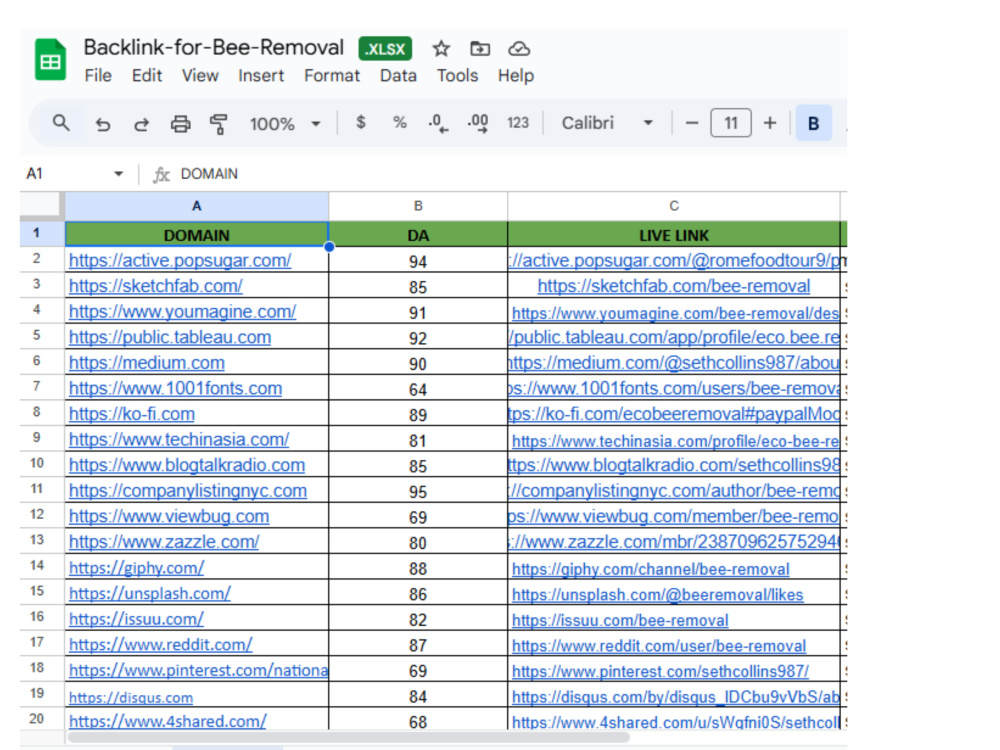Select row 1 header
This screenshot has height=750, width=1000.
[x=36, y=233]
